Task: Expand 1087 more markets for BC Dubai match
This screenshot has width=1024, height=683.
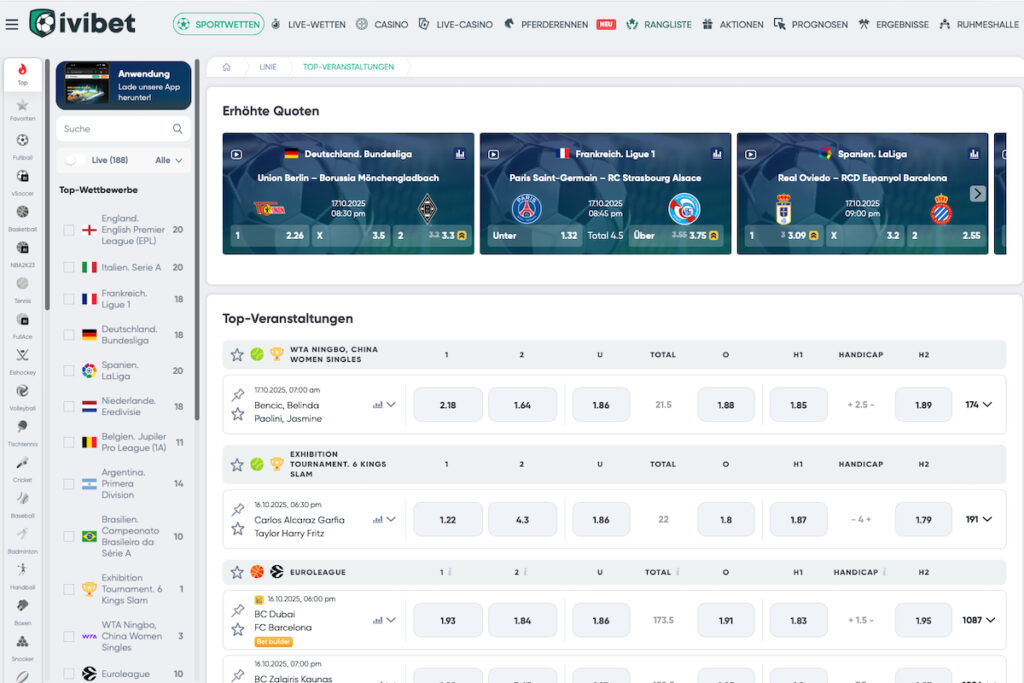Action: (978, 620)
